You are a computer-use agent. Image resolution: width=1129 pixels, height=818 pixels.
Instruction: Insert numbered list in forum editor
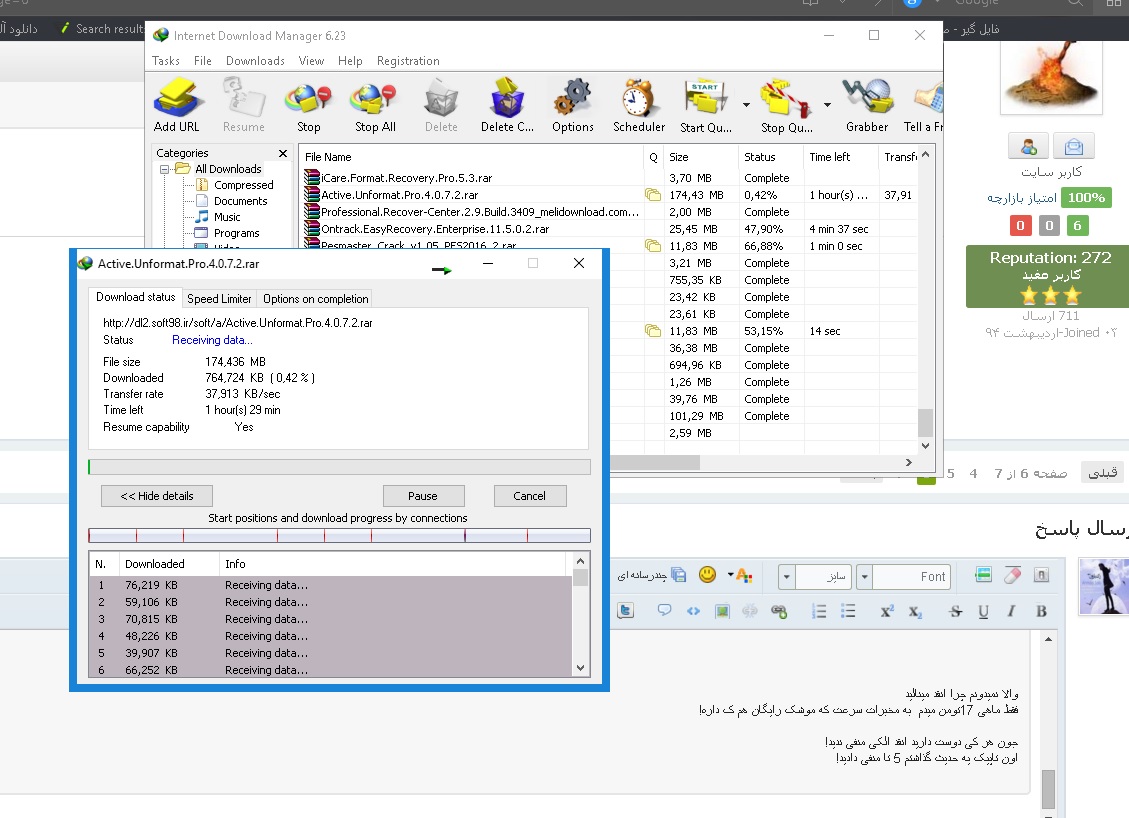pyautogui.click(x=819, y=611)
